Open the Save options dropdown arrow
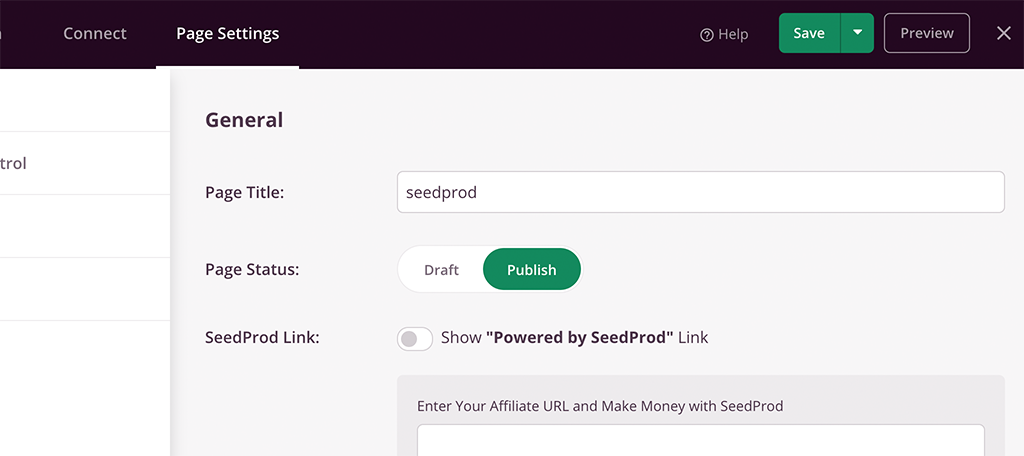The height and width of the screenshot is (456, 1024). point(857,33)
